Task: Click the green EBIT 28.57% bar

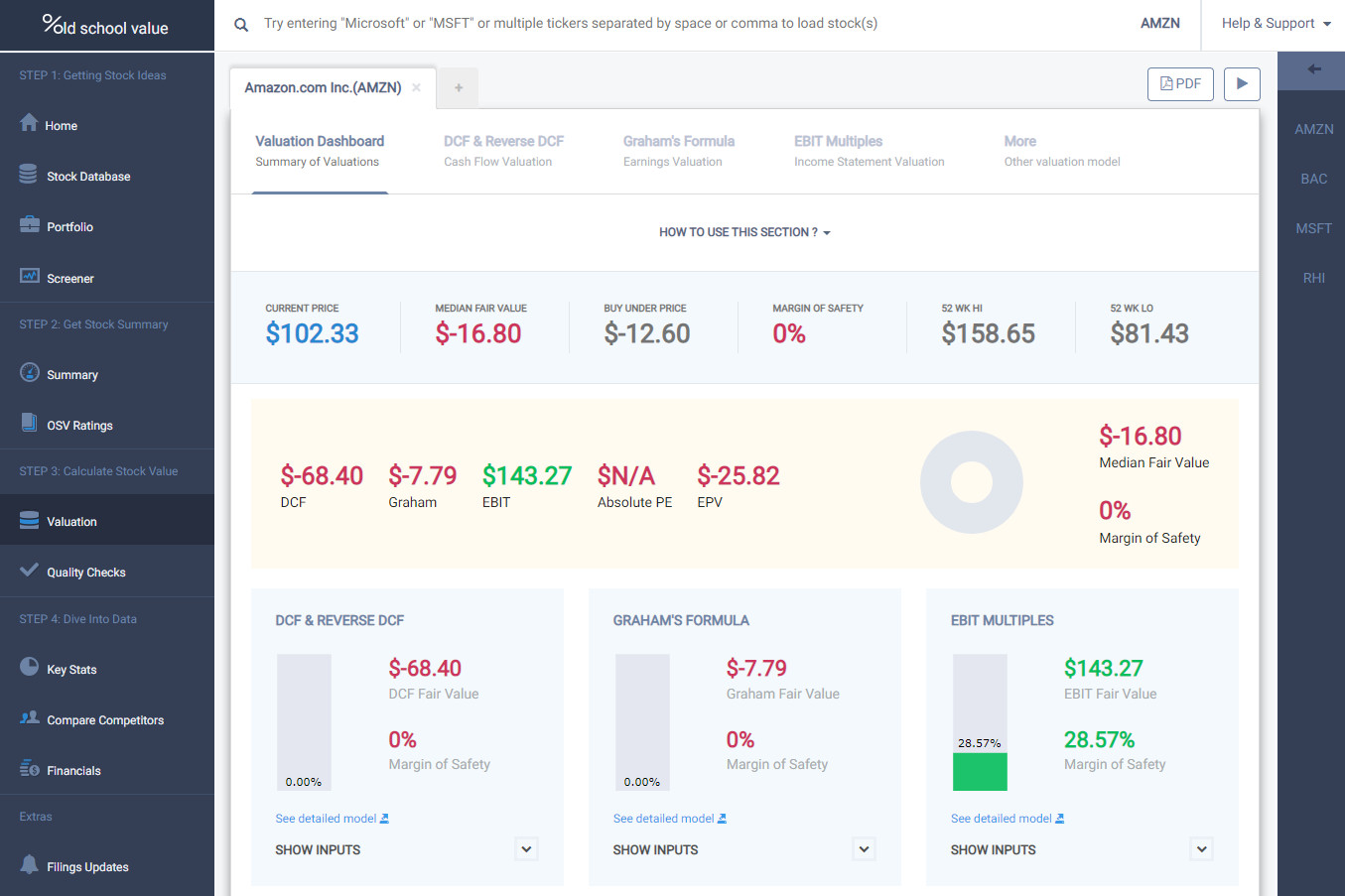Action: (980, 772)
